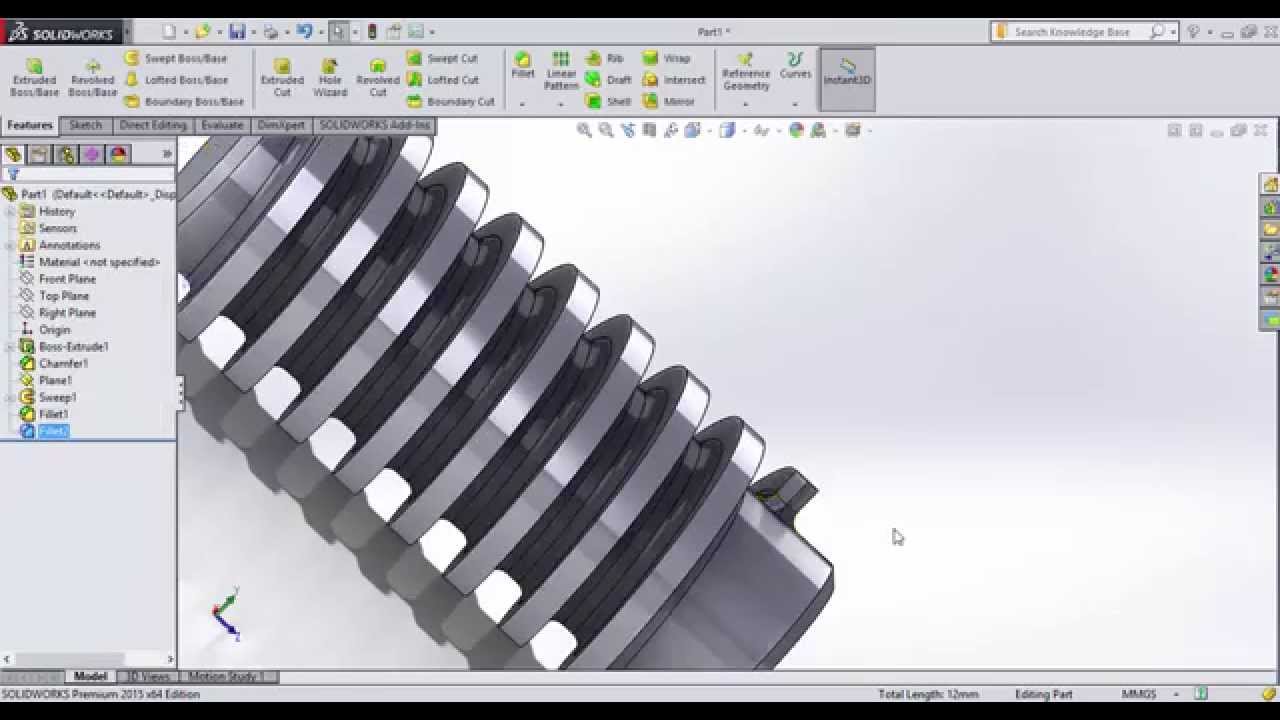
Task: Click the Zoom to Area icon
Action: (x=606, y=130)
